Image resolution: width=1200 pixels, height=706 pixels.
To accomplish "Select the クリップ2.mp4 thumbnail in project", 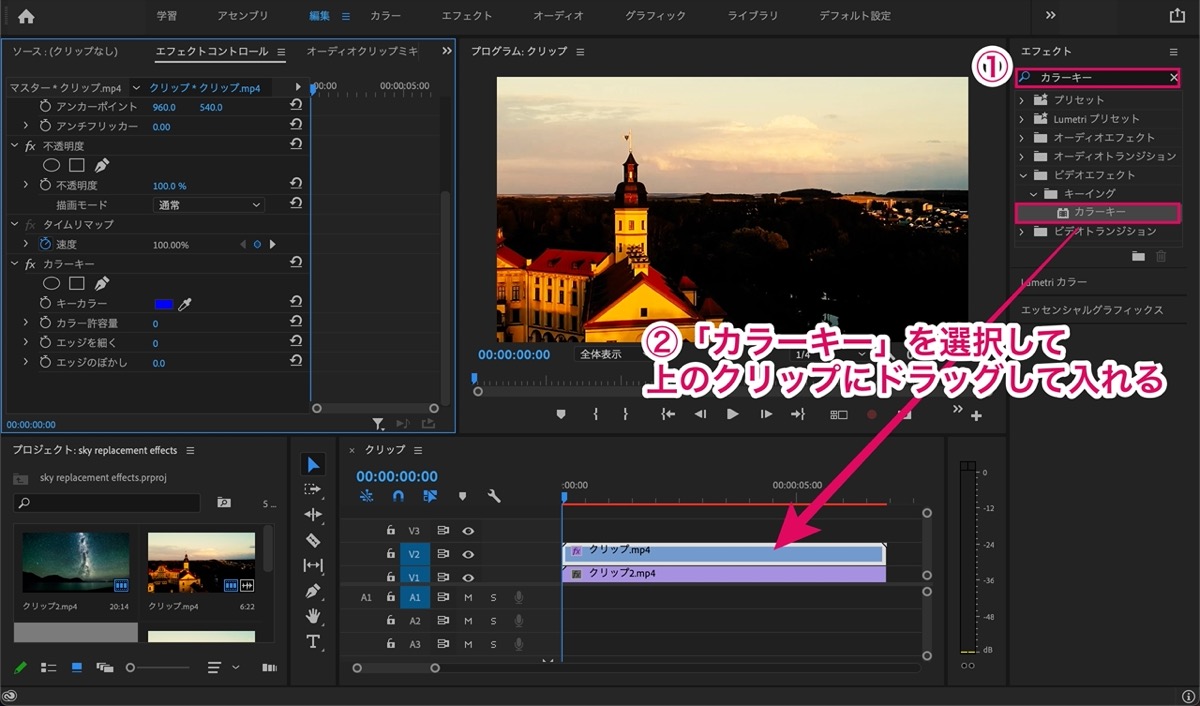I will pos(76,563).
